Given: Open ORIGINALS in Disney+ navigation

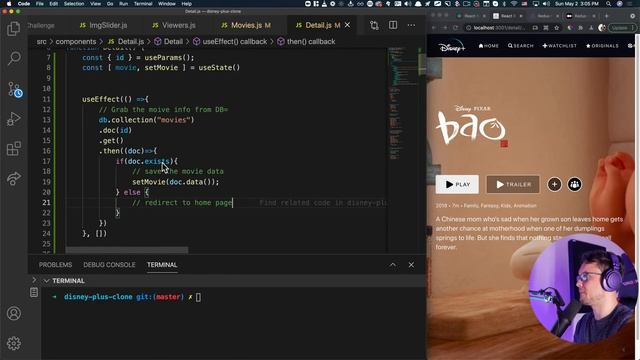Looking at the screenshot, I should [602, 46].
